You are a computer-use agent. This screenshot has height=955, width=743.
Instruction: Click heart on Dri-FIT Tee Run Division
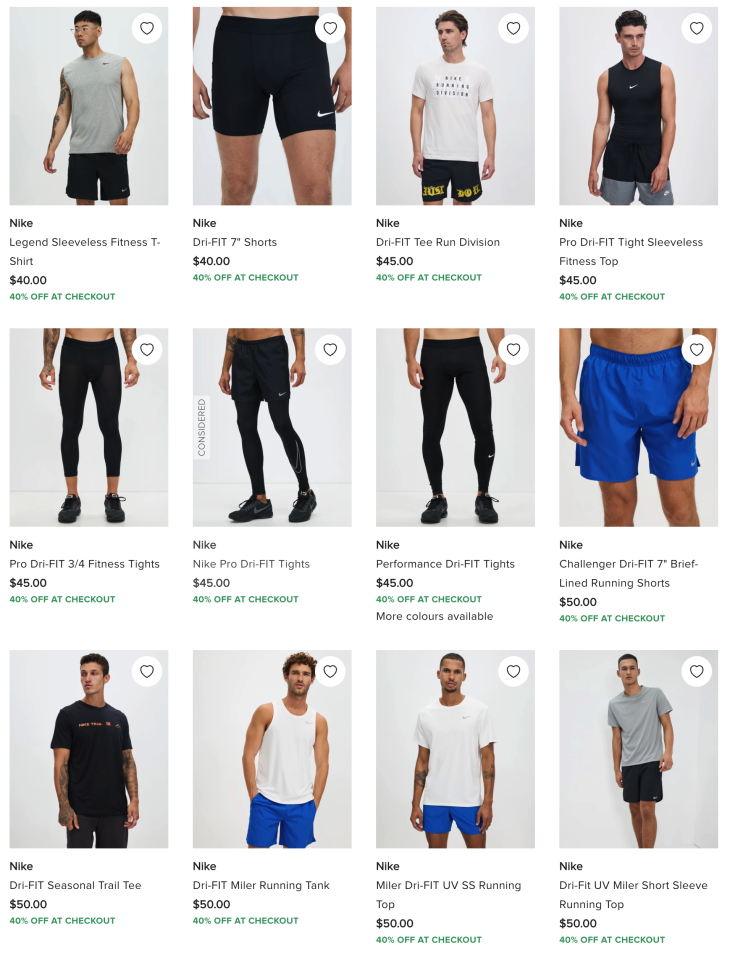(x=513, y=28)
